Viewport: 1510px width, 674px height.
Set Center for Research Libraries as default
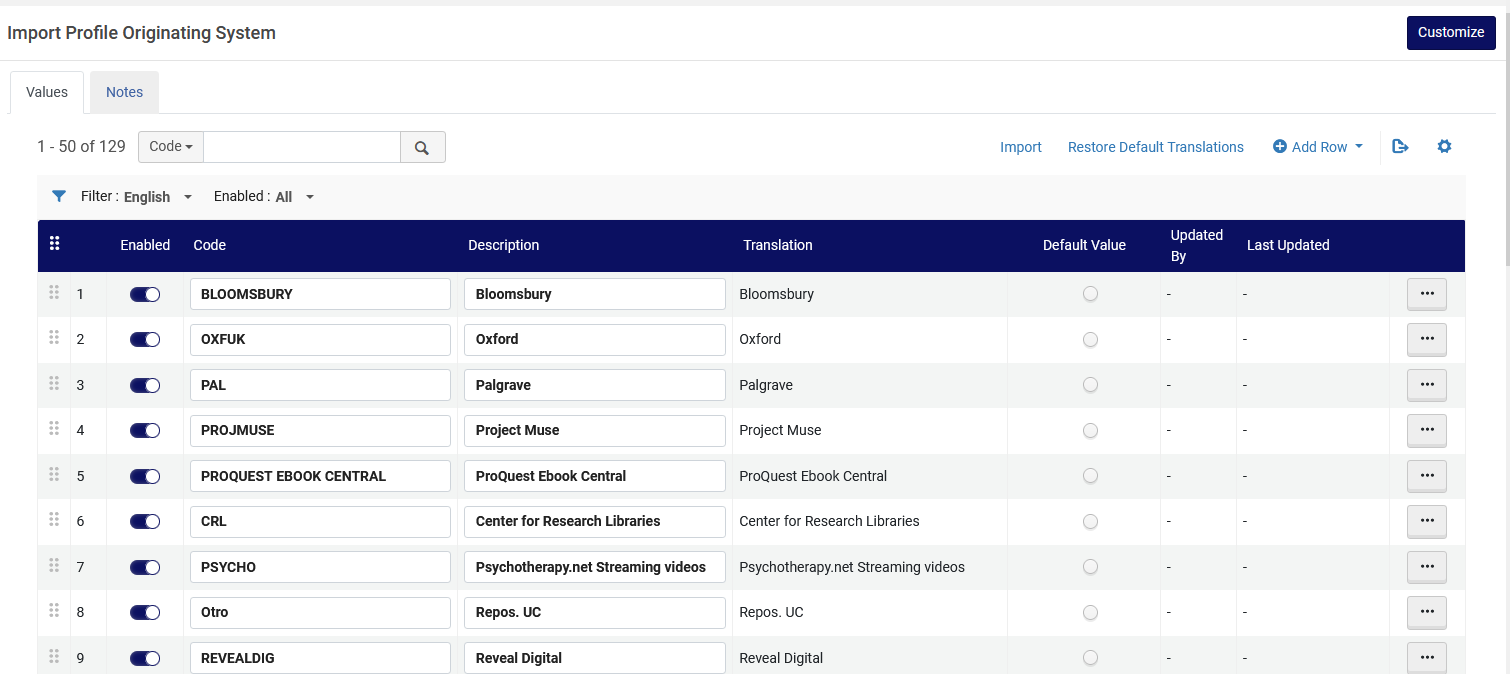tap(1090, 521)
